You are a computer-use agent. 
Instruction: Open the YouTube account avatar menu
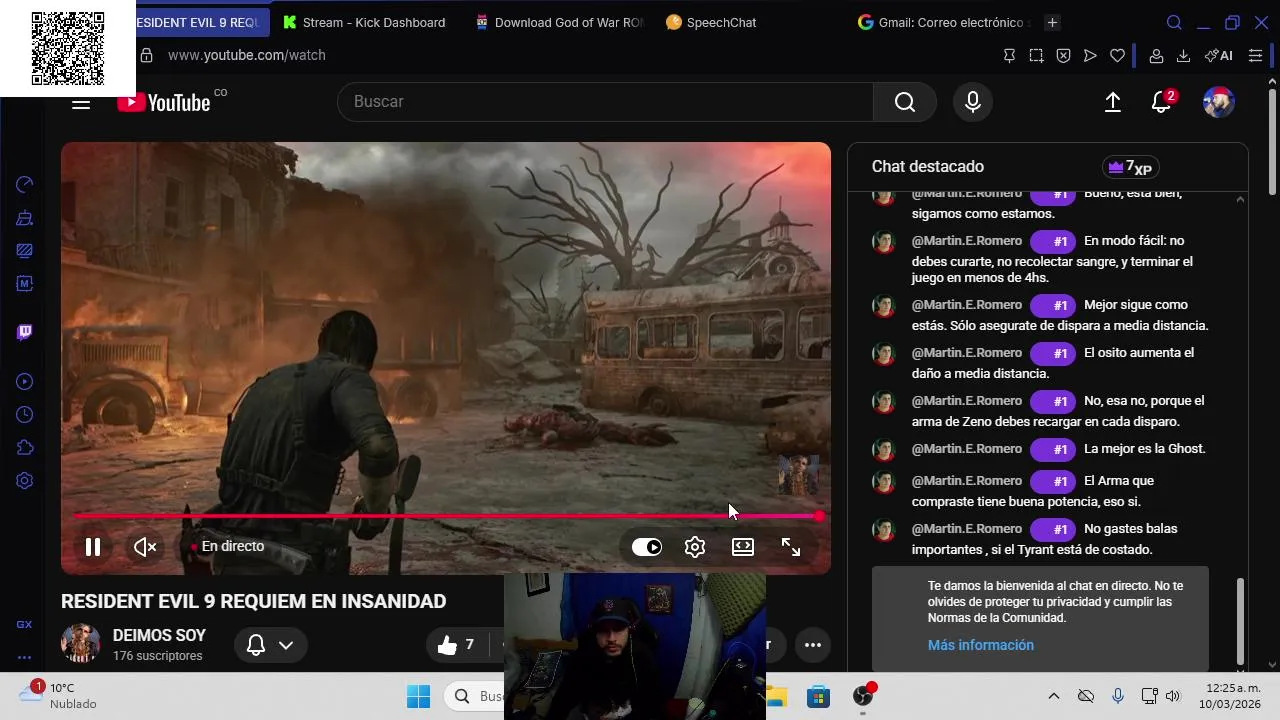tap(1219, 102)
